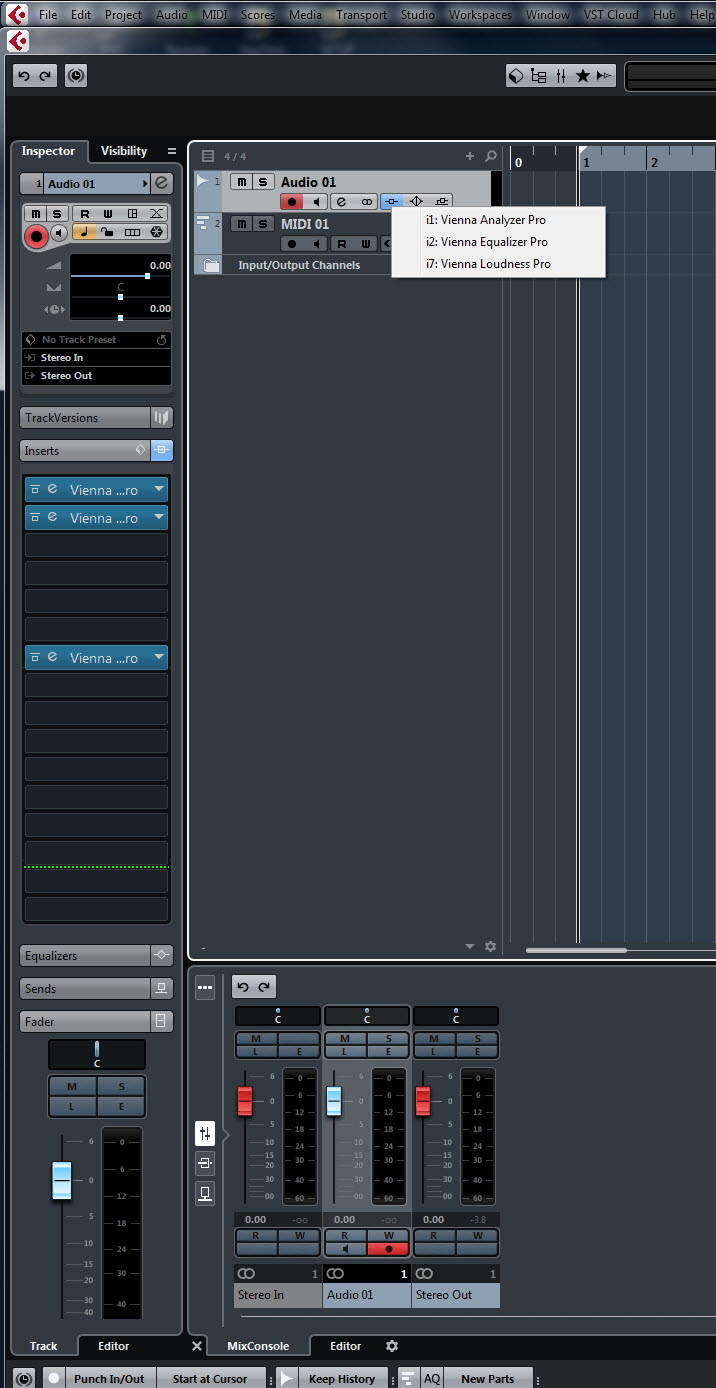The image size is (716, 1388).
Task: Click the Start at Cursor button
Action: click(x=210, y=1379)
